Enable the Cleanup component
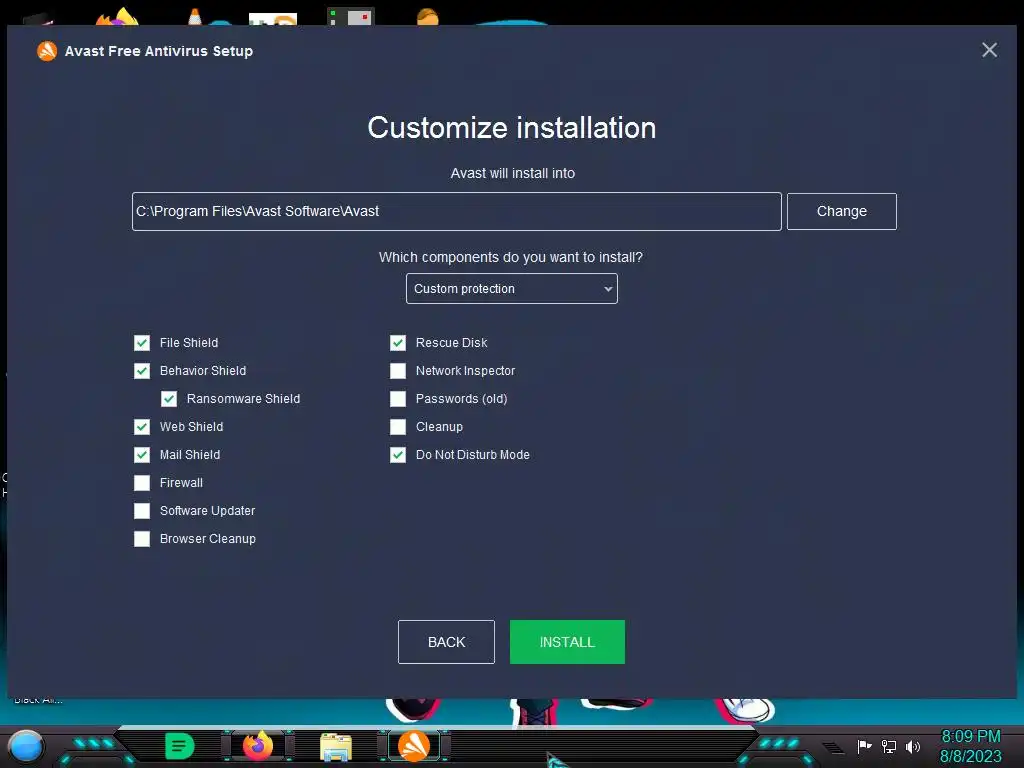This screenshot has width=1024, height=768. click(398, 427)
